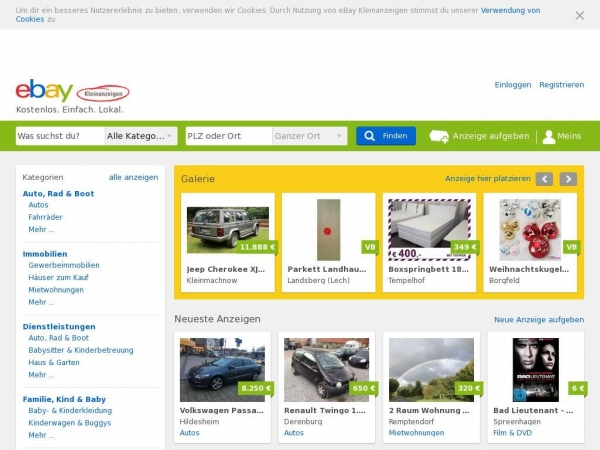The width and height of the screenshot is (600, 450).
Task: Open the Bad Lieutenant DVD cover image
Action: point(536,370)
